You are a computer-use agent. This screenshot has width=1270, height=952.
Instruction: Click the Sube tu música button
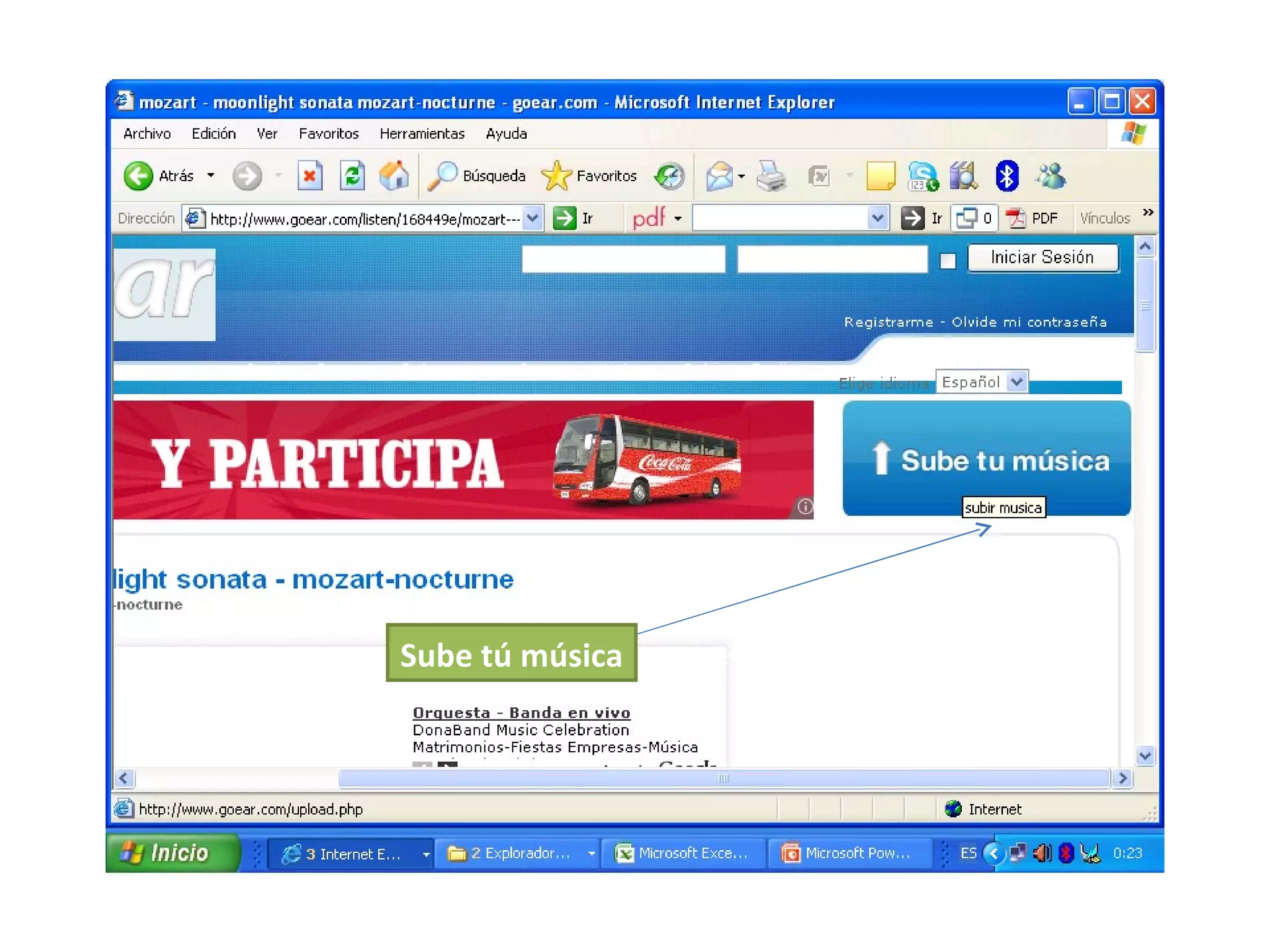pyautogui.click(x=986, y=458)
